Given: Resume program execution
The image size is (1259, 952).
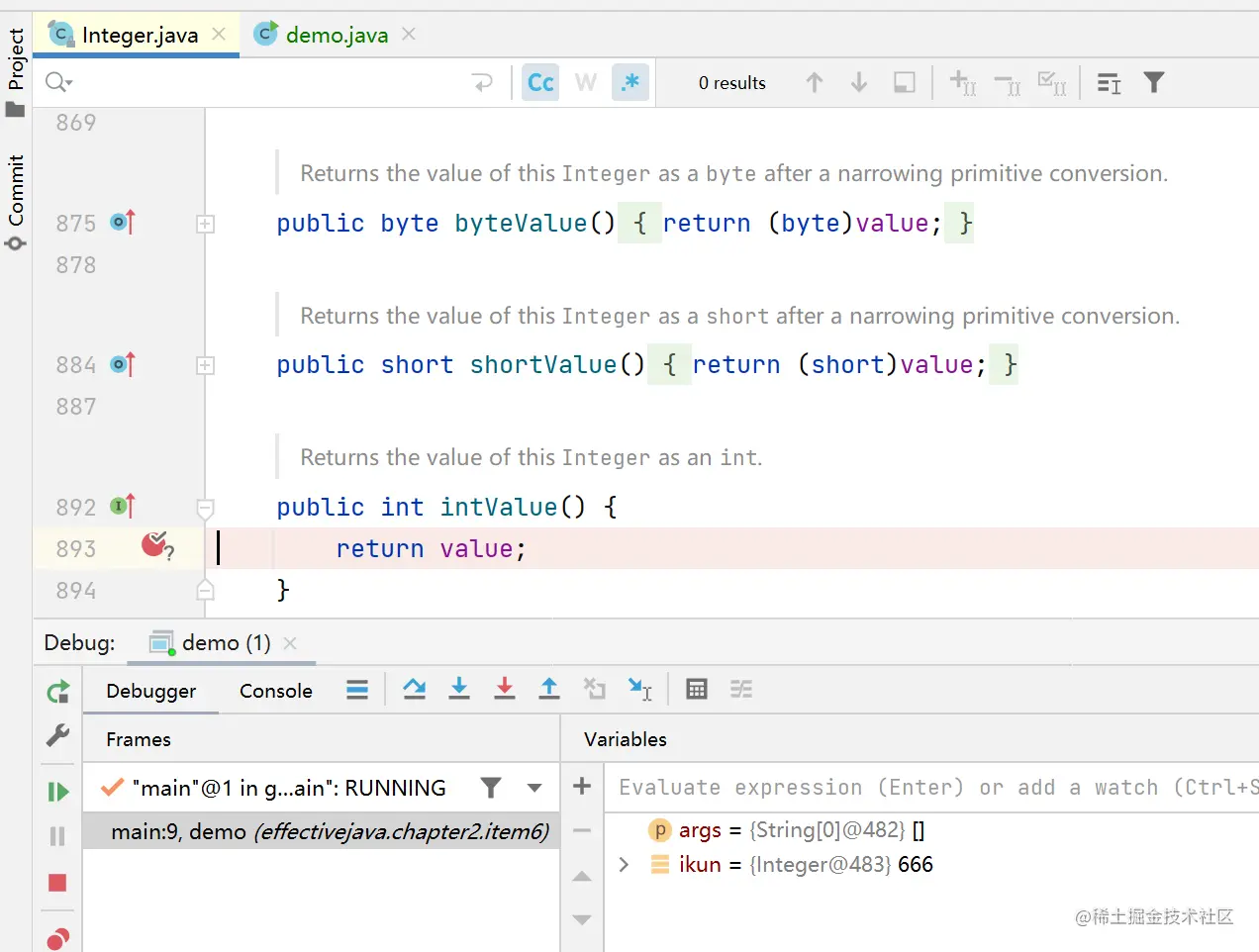Looking at the screenshot, I should click(x=57, y=792).
